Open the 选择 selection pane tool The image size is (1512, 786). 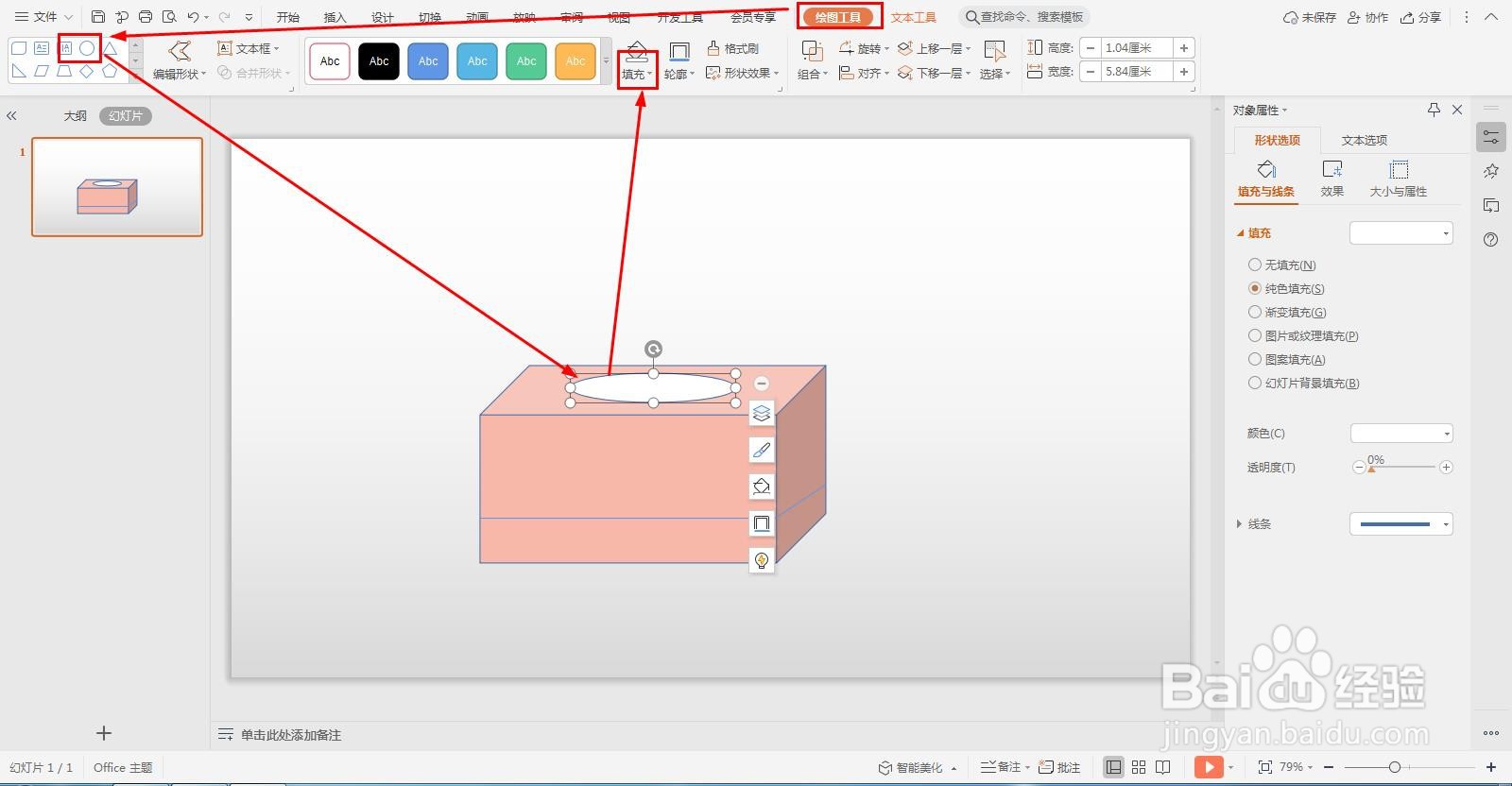[x=994, y=60]
